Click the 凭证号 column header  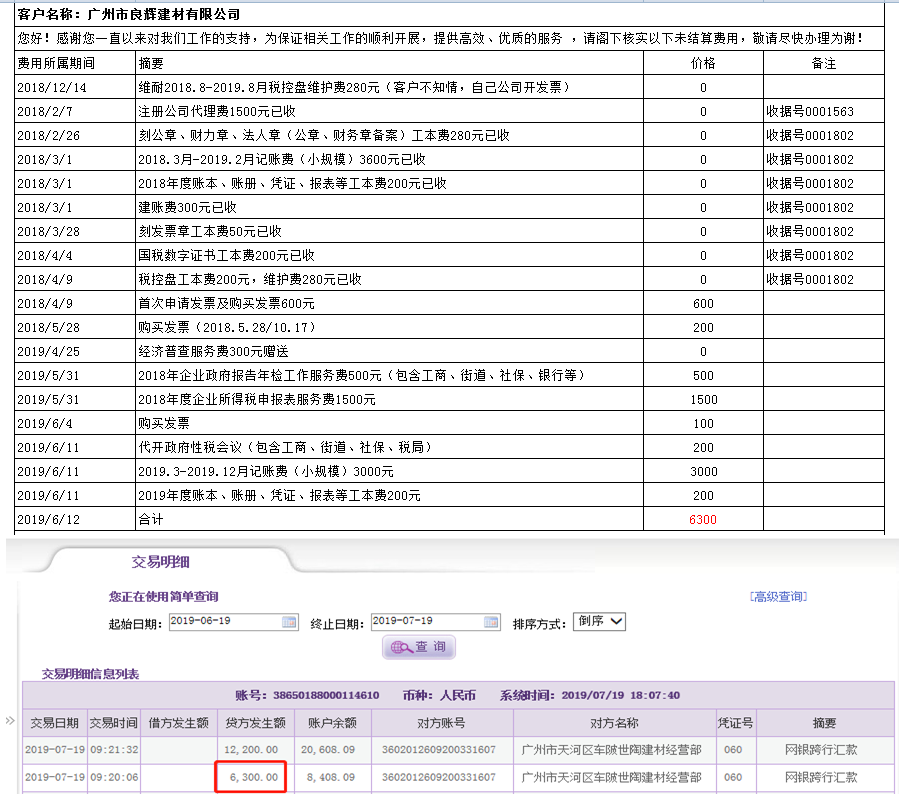click(x=736, y=723)
